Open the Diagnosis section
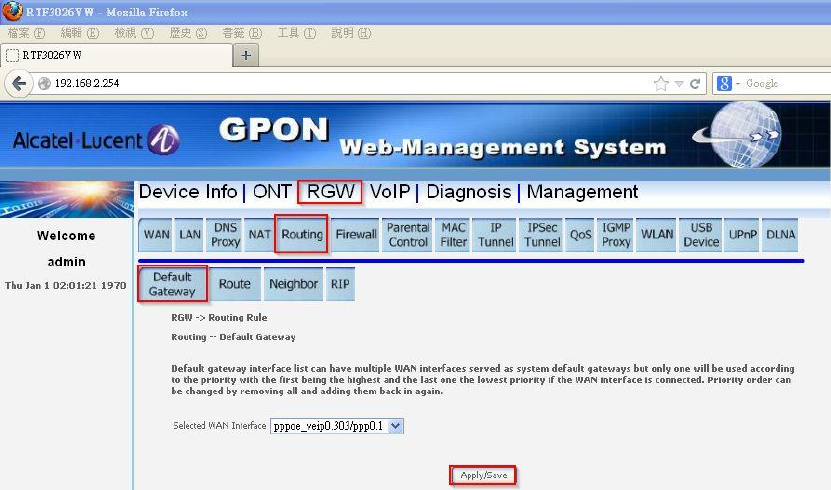Viewport: 831px width, 490px height. coord(468,192)
